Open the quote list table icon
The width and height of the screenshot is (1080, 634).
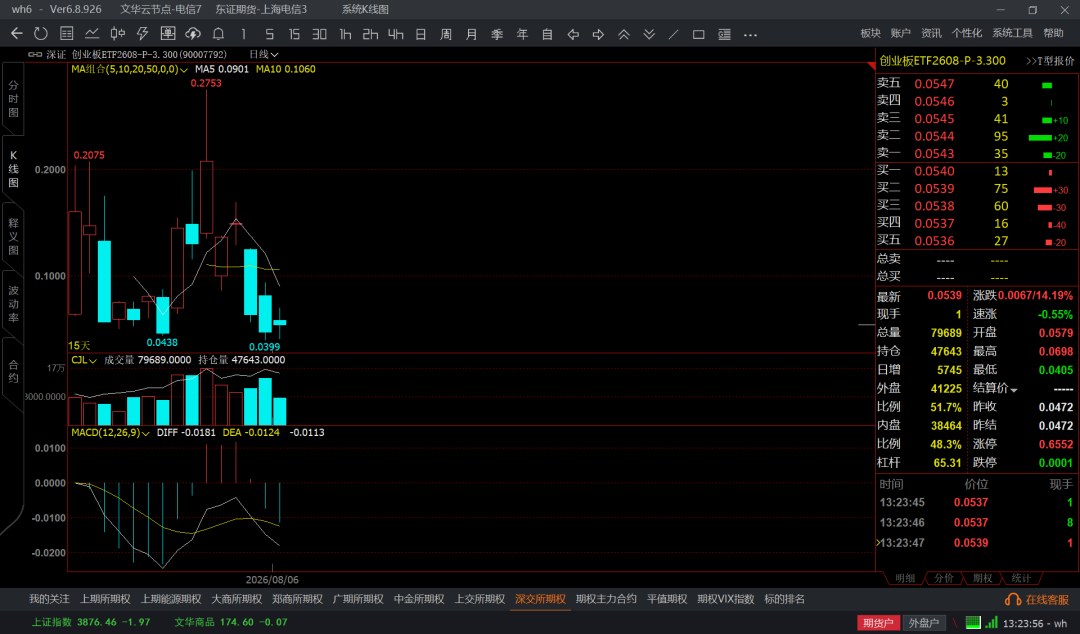(67, 33)
